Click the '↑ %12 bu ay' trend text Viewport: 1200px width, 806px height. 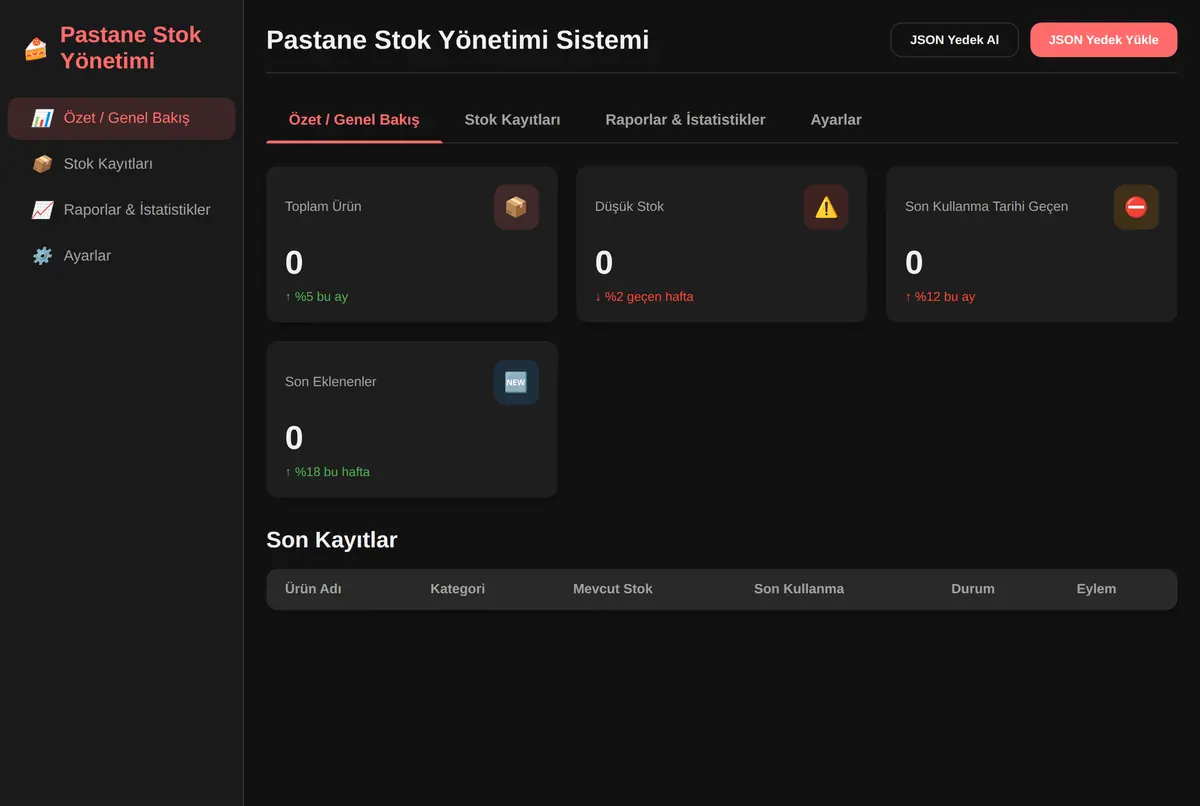[x=940, y=297]
